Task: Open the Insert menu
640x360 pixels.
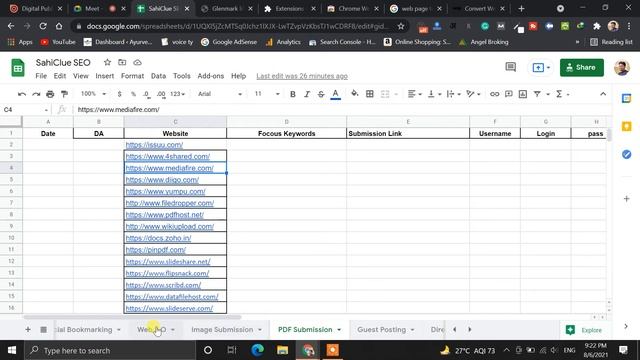Action: (x=104, y=76)
